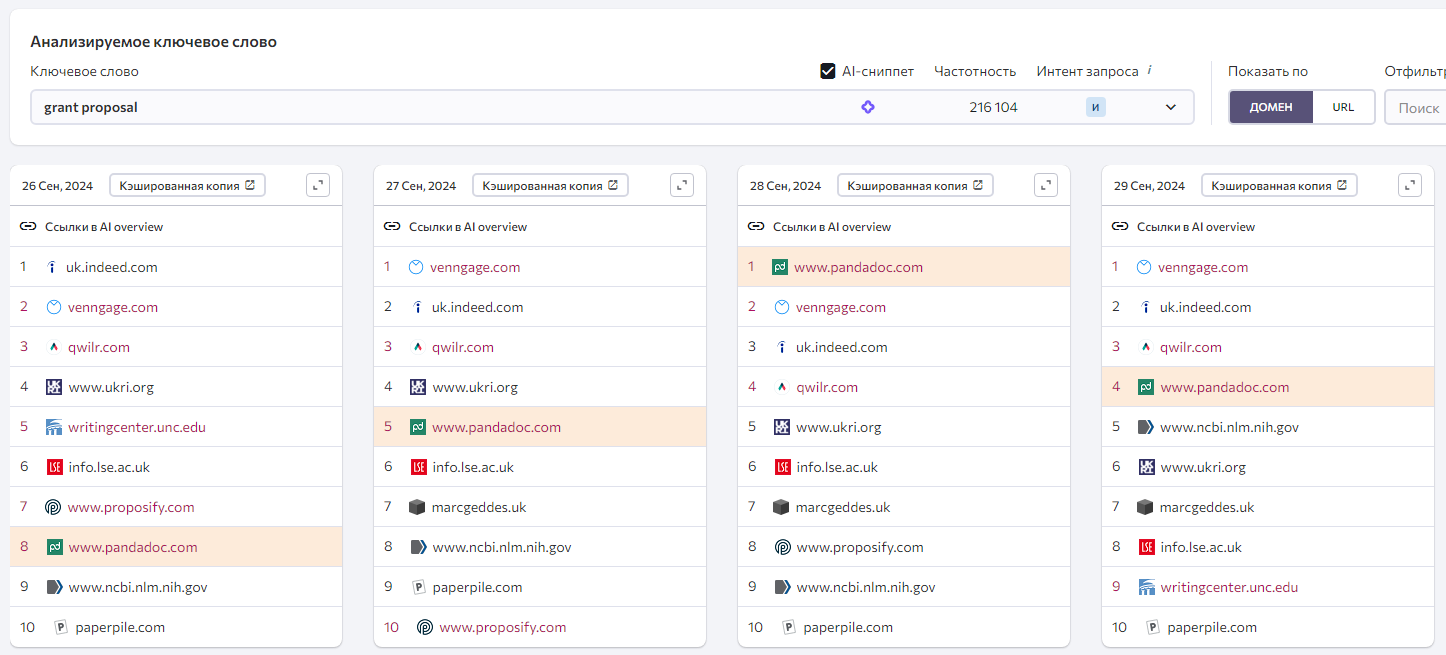Switch to URL view tab
This screenshot has width=1446, height=655.
1343,107
